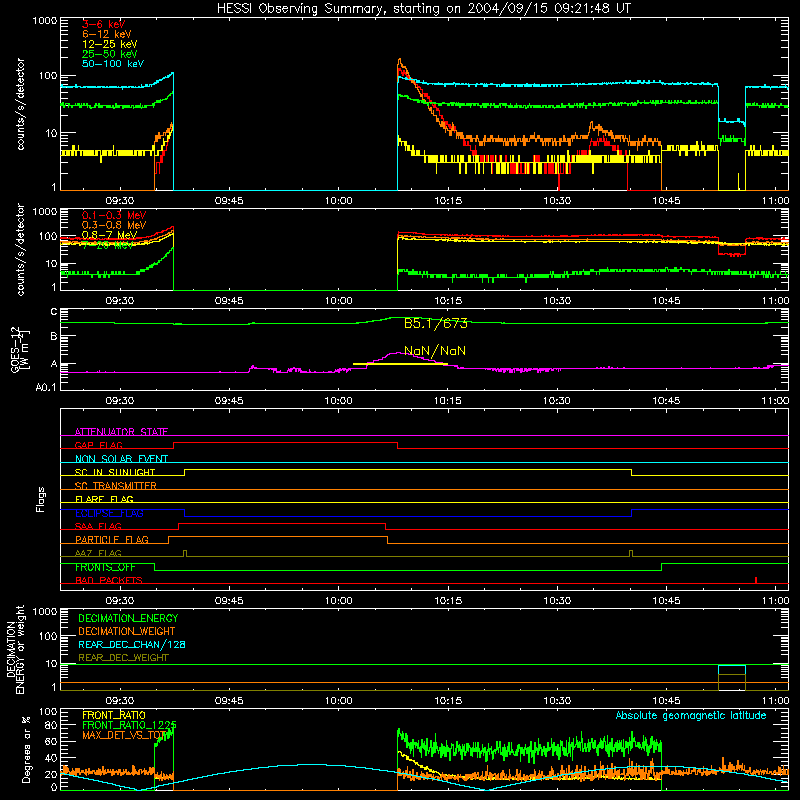Click the green 25-50 keV legend label
The width and height of the screenshot is (800, 800).
tap(109, 54)
